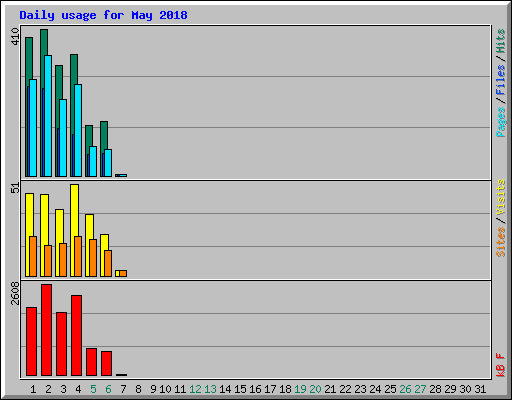Click day 31 on the x-axis
Viewport: 512px width, 400px height.
[x=480, y=389]
